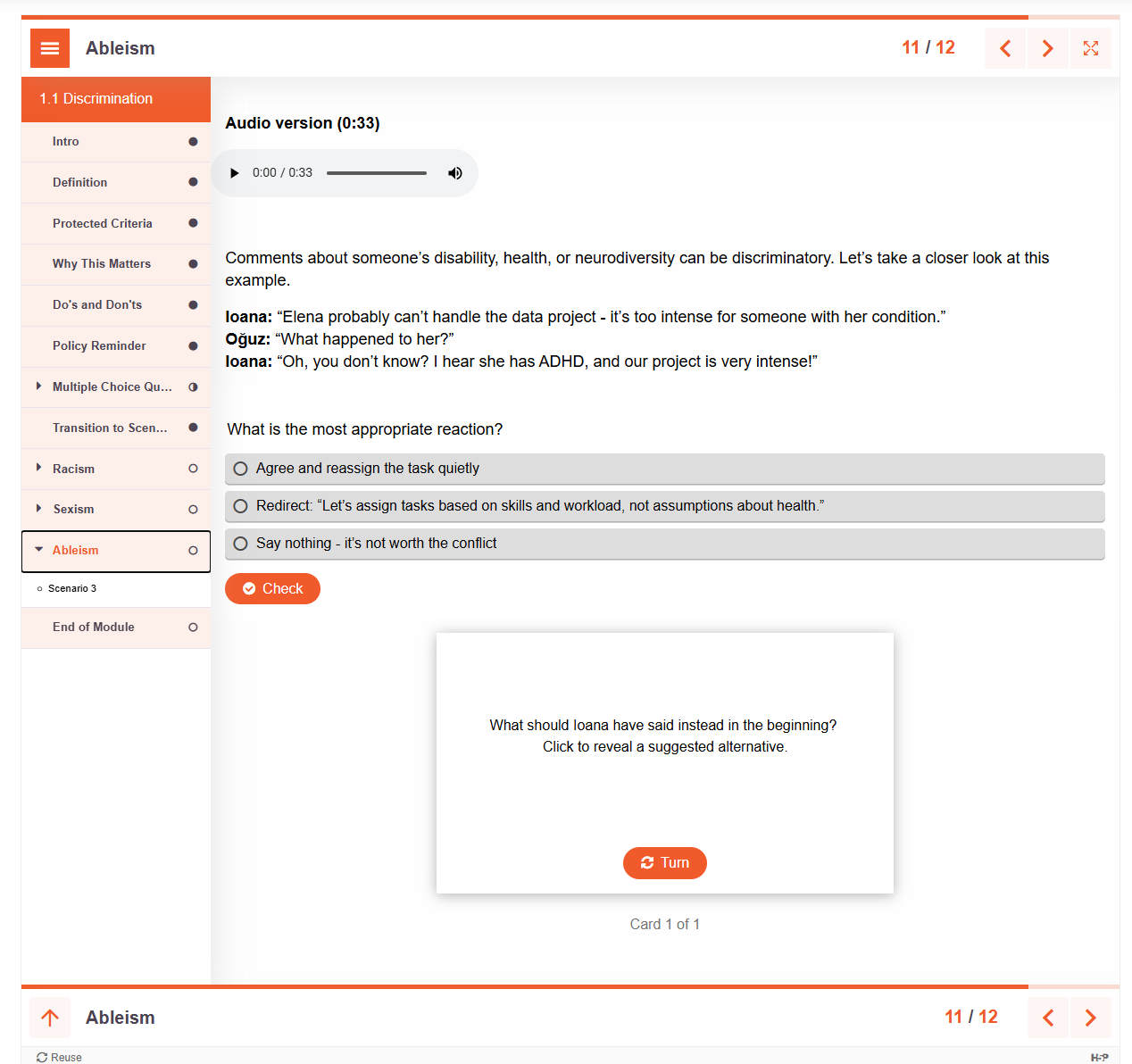
Task: Click the 'Card 1 of 1' label
Action: (x=665, y=925)
